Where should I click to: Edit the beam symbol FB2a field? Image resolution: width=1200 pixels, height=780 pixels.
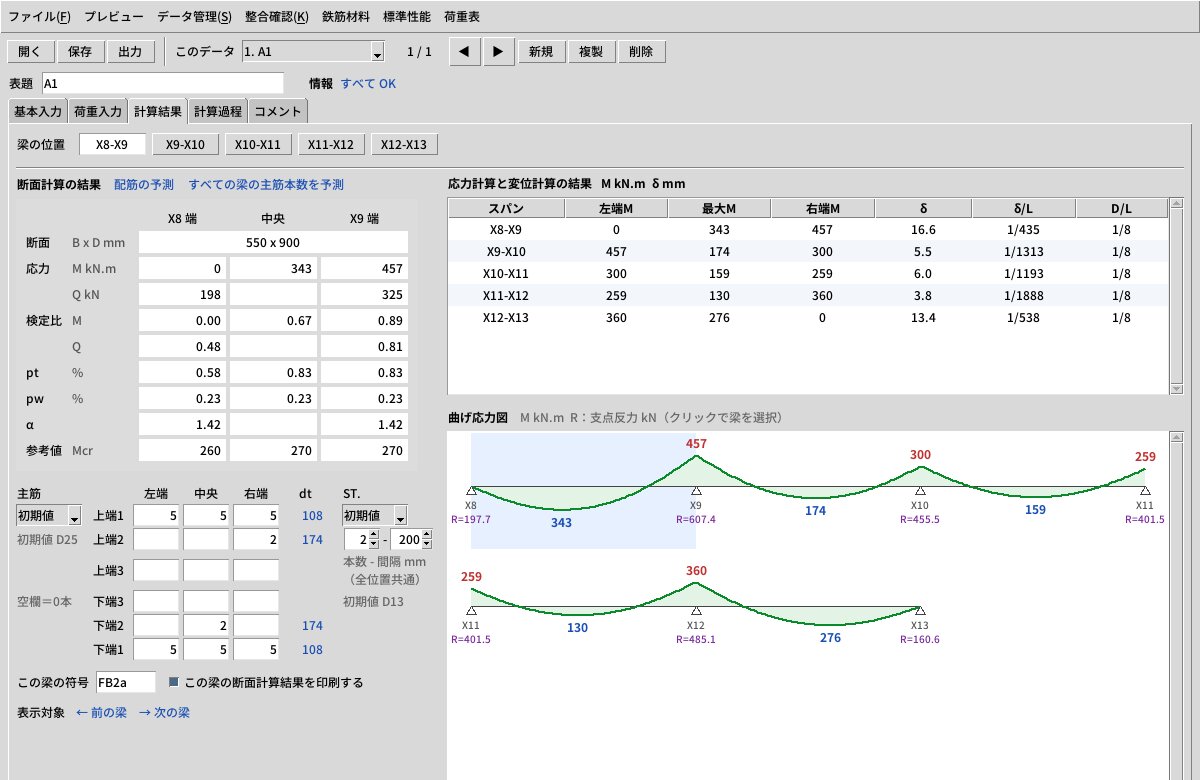[x=126, y=682]
